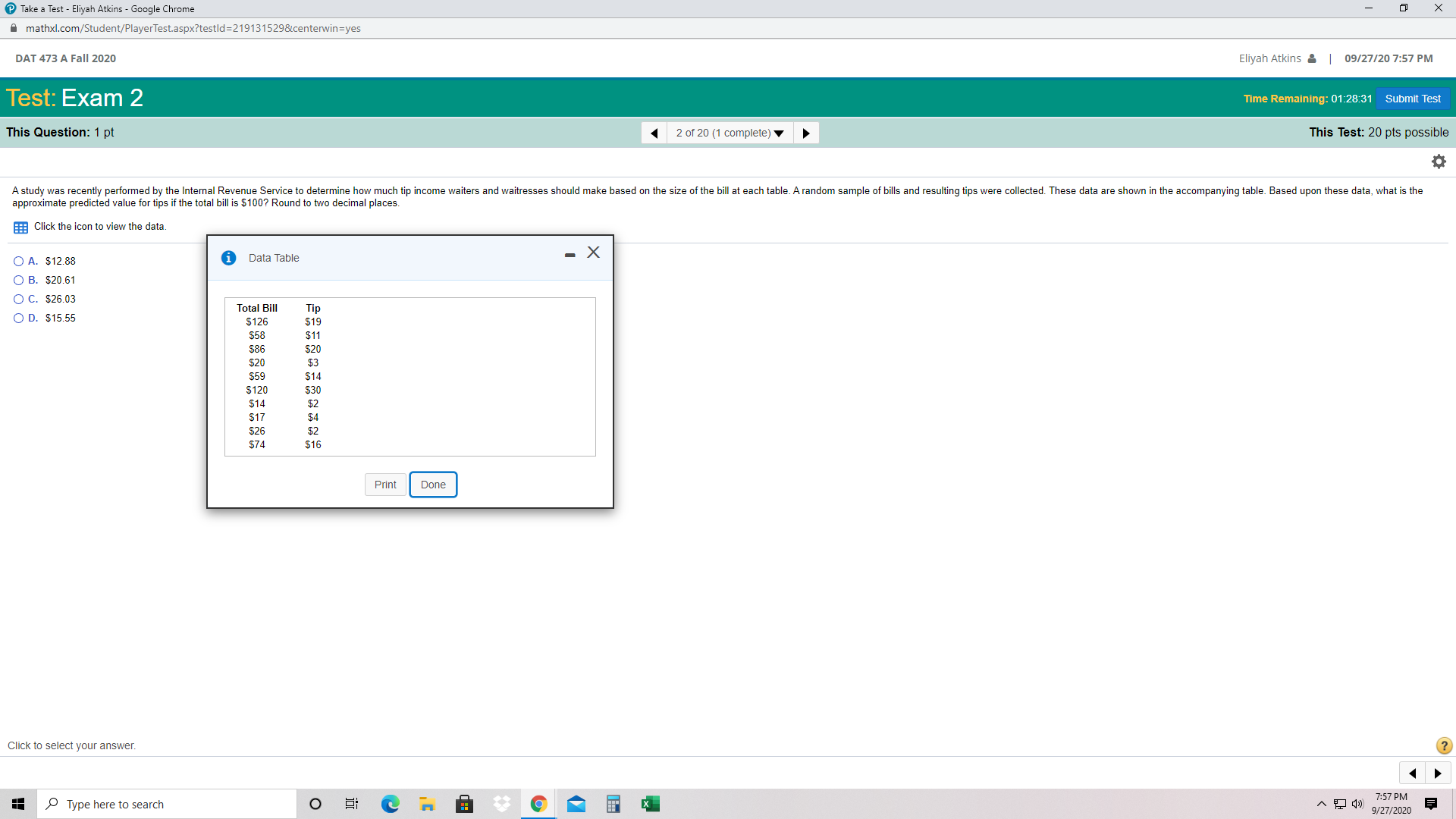The height and width of the screenshot is (819, 1456).
Task: Choose option D, $15.55
Action: pyautogui.click(x=17, y=318)
